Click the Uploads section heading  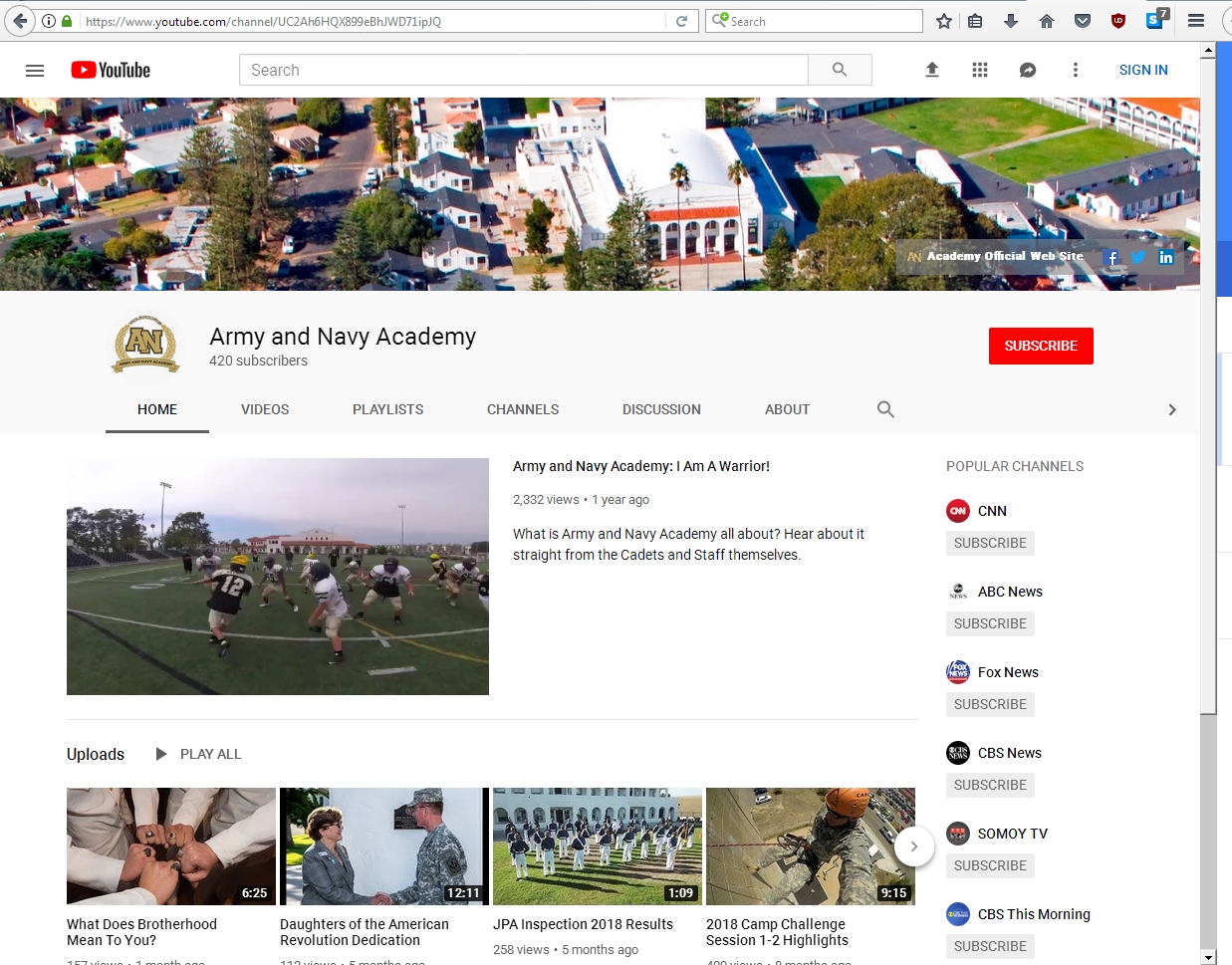tap(96, 754)
